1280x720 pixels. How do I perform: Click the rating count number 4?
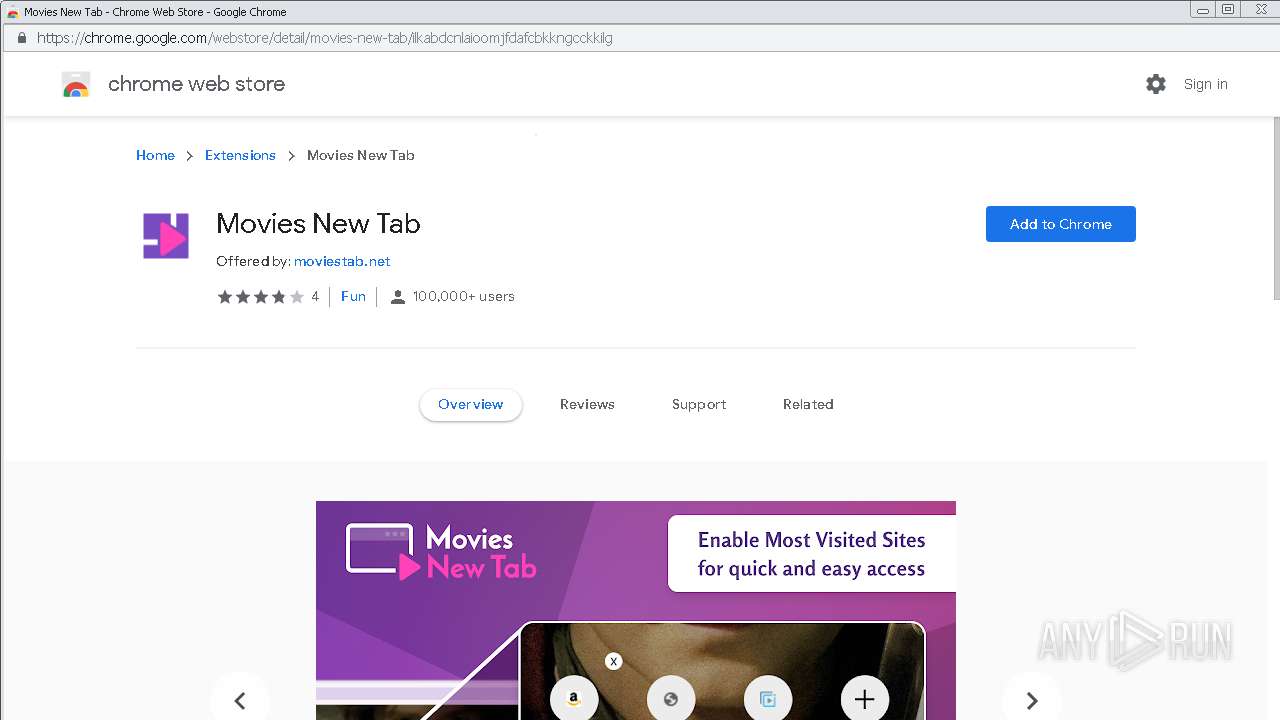pyautogui.click(x=315, y=296)
